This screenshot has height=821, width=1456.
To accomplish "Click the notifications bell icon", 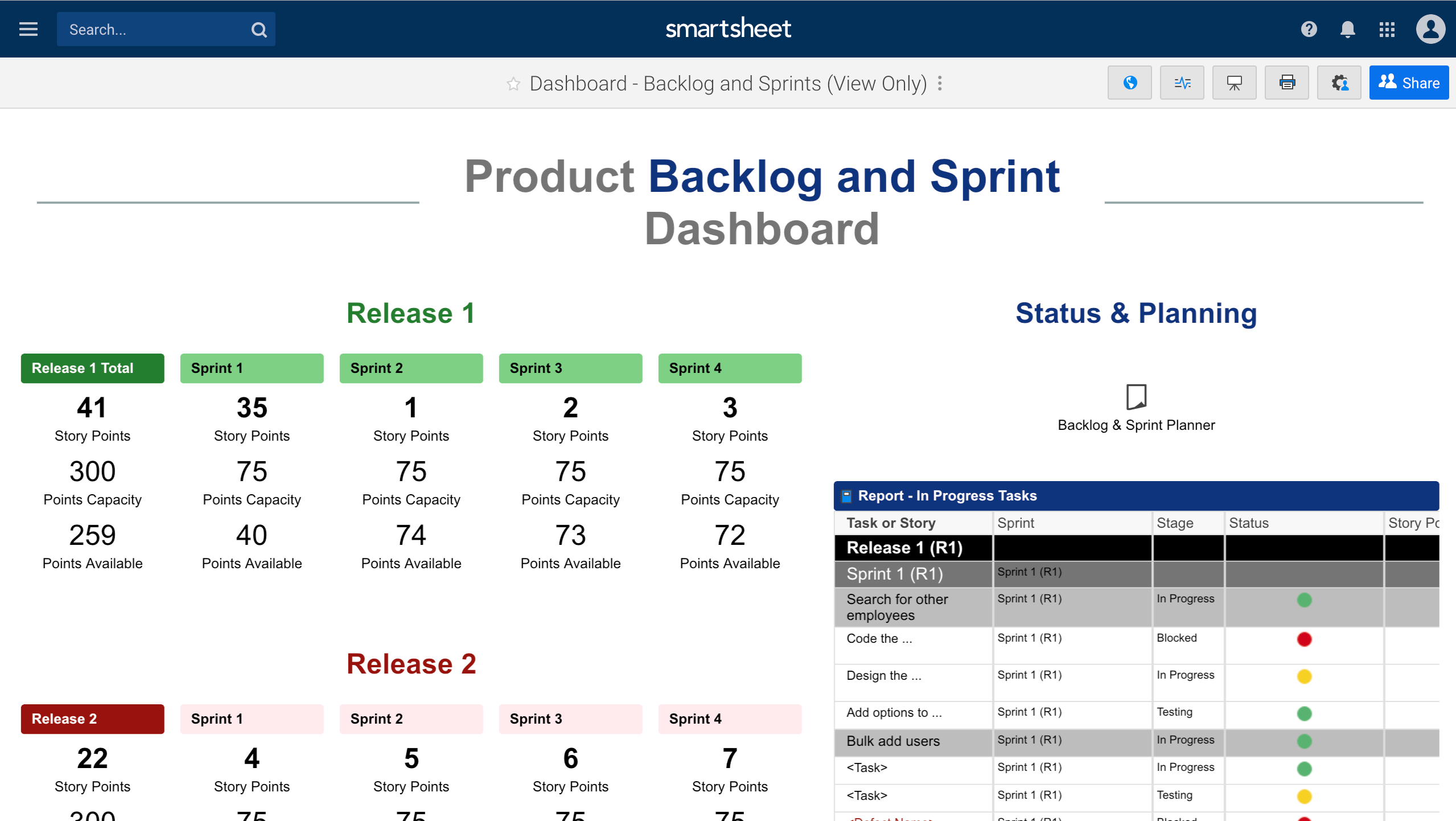I will (1347, 28).
